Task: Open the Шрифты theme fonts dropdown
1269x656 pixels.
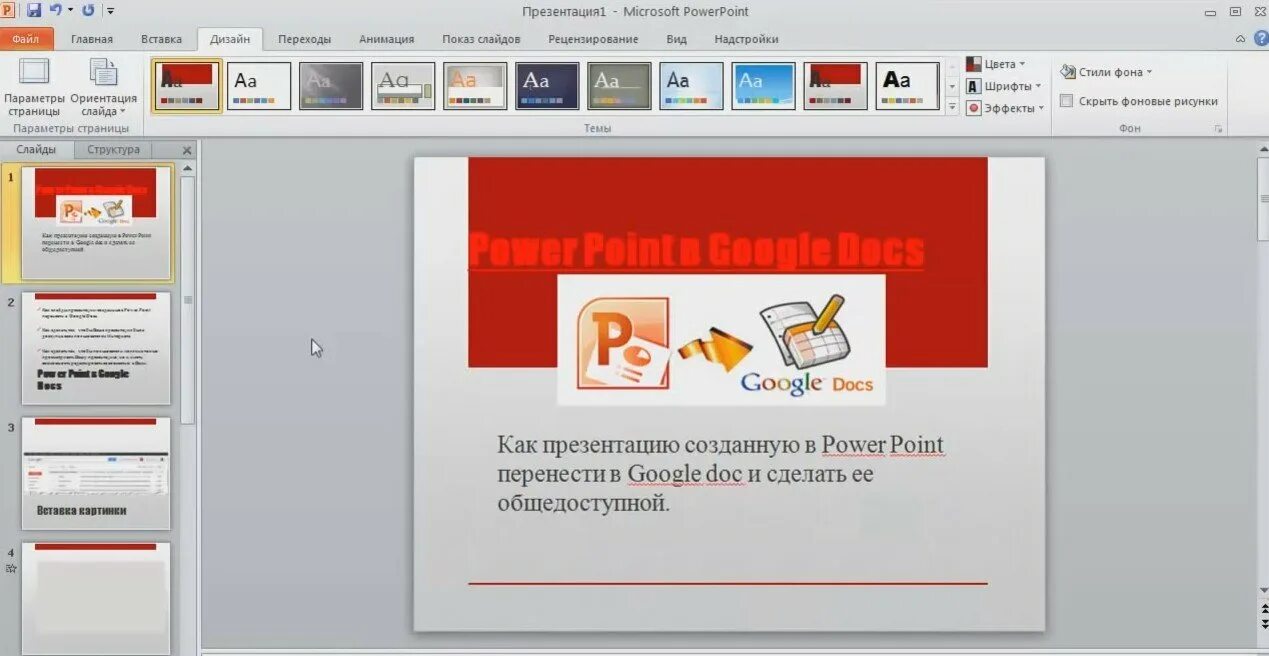Action: coord(1004,86)
